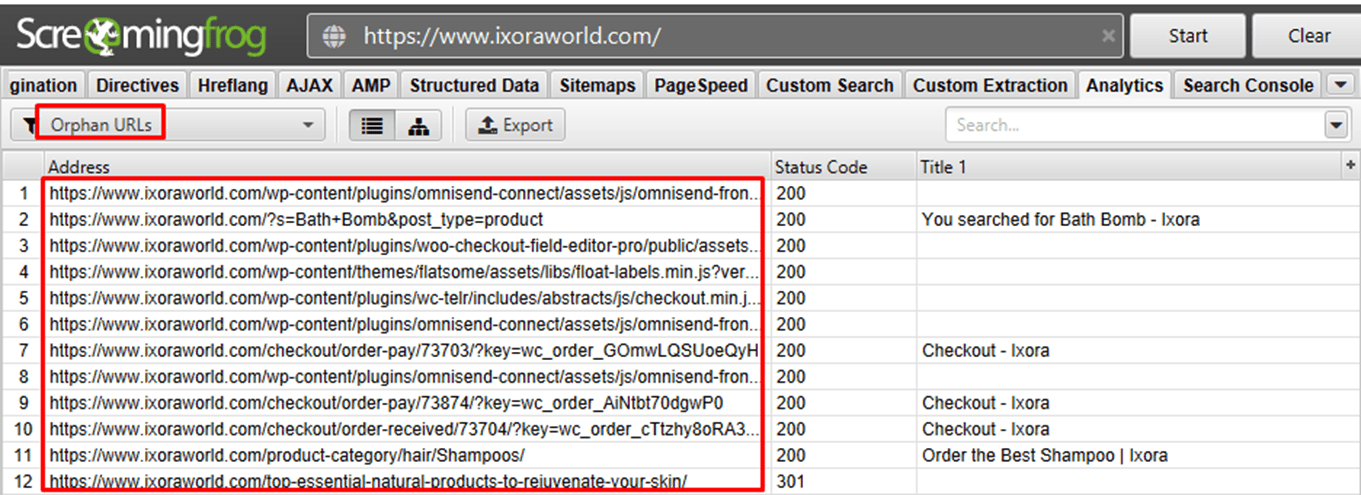The height and width of the screenshot is (495, 1361).
Task: Open the partially visible Pagination tab
Action: point(43,86)
